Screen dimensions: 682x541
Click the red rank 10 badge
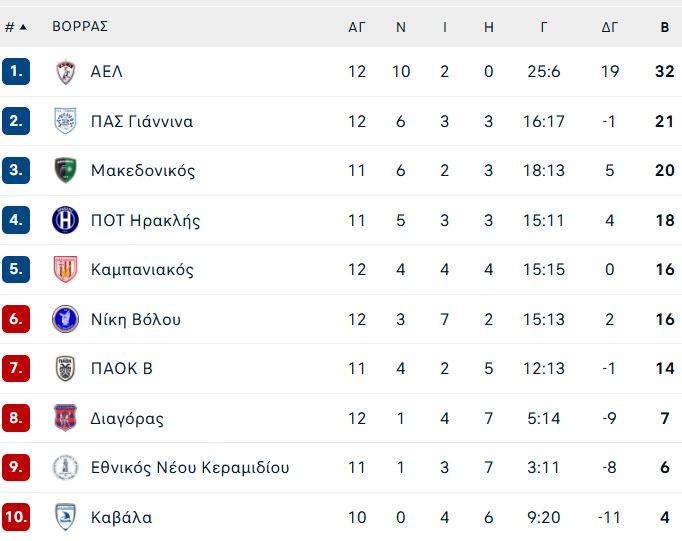16,517
